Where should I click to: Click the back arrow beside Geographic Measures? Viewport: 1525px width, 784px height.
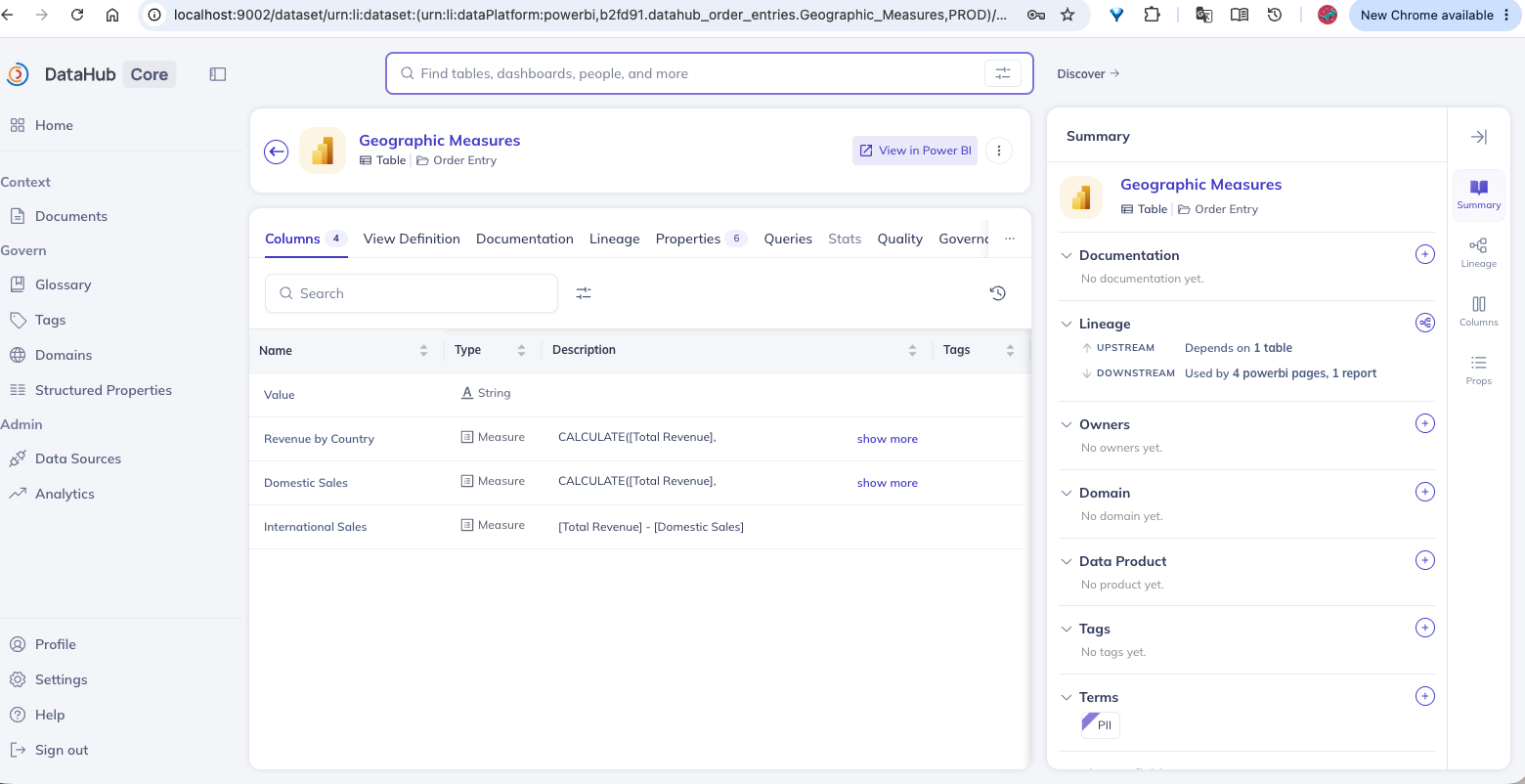pyautogui.click(x=277, y=152)
